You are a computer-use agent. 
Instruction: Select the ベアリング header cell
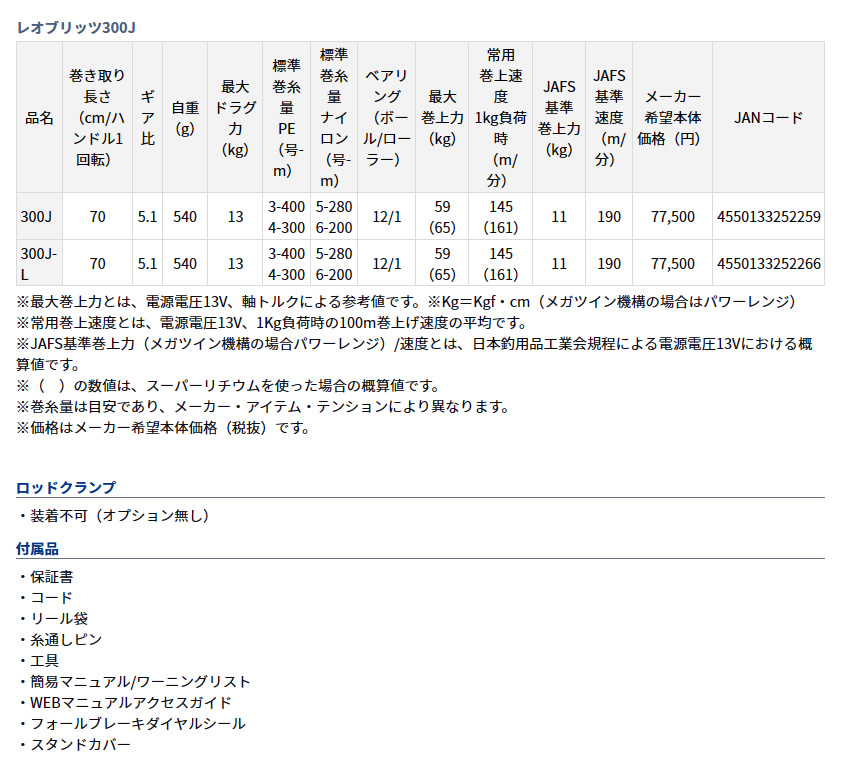[386, 118]
